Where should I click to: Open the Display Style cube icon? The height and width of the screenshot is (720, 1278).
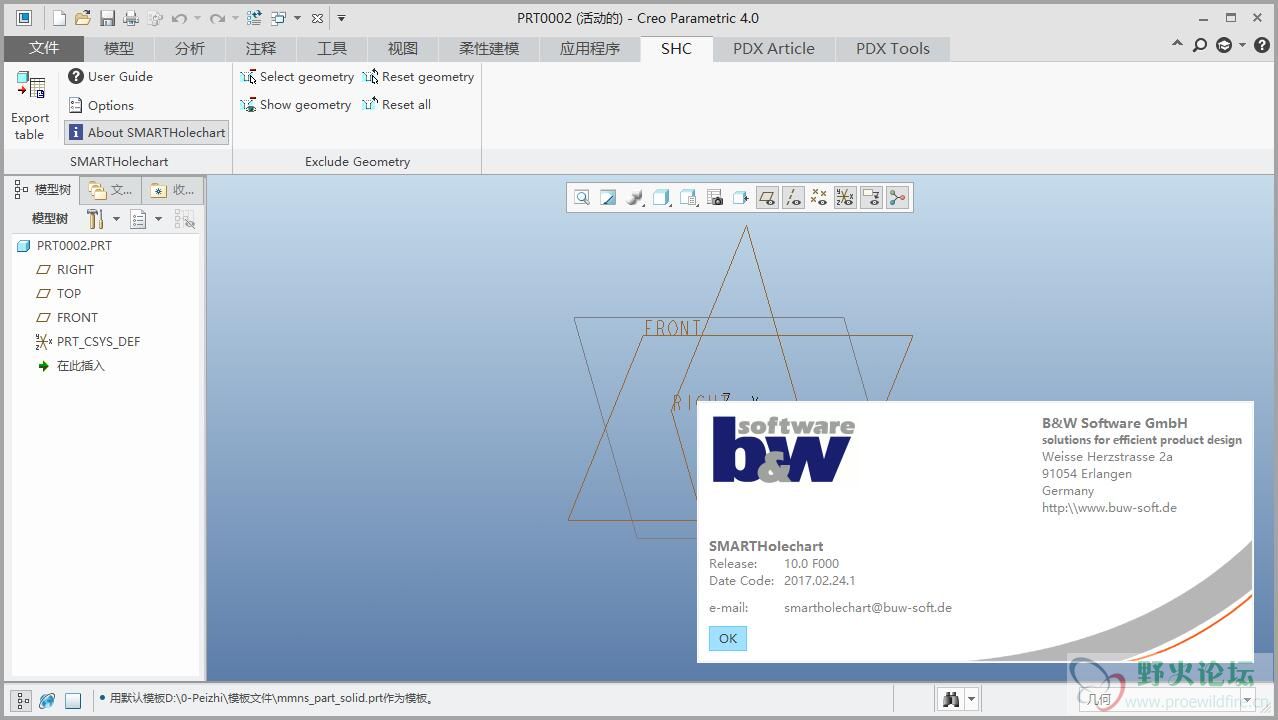point(661,198)
